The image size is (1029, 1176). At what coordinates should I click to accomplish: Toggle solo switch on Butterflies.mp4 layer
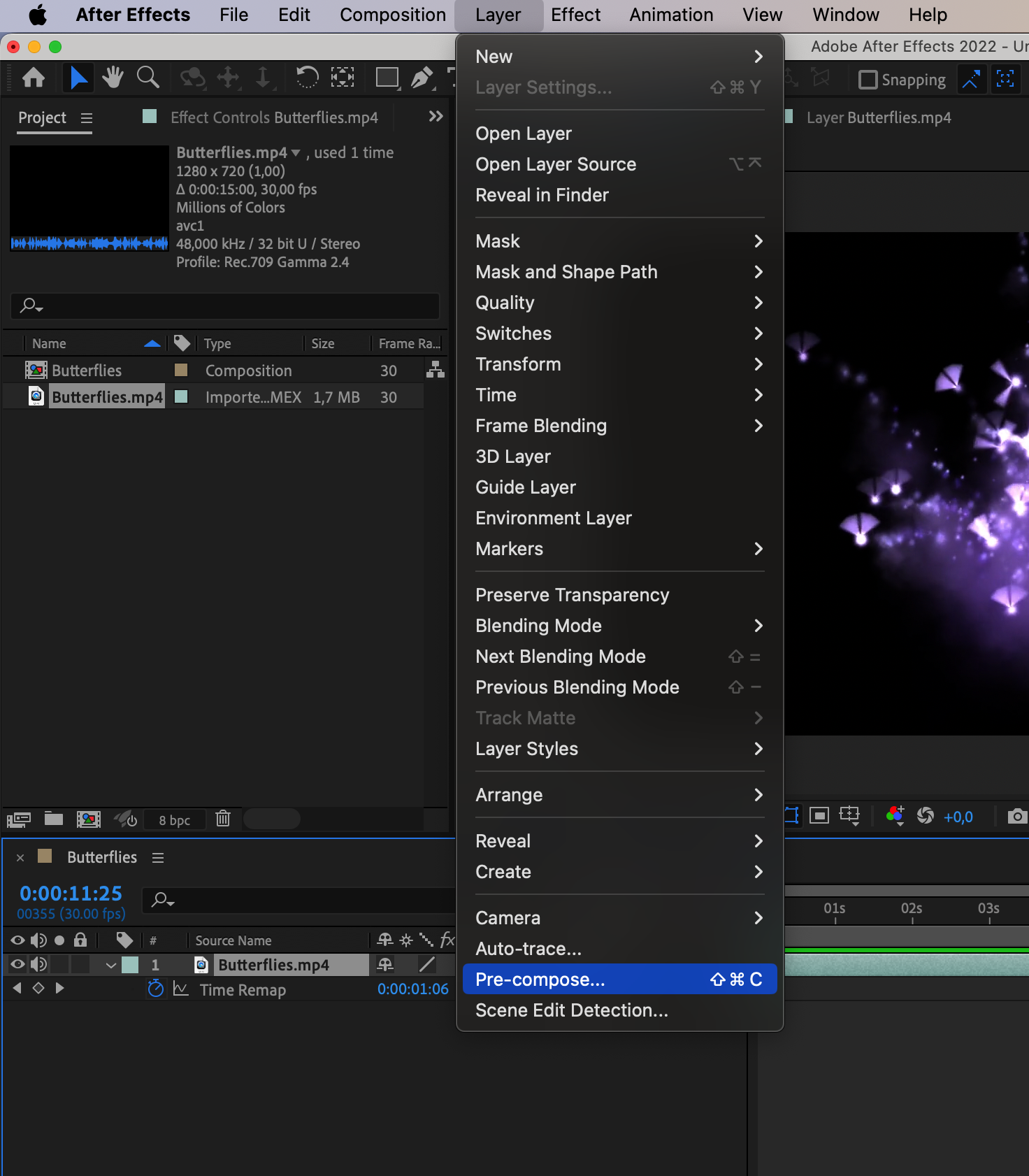point(59,965)
